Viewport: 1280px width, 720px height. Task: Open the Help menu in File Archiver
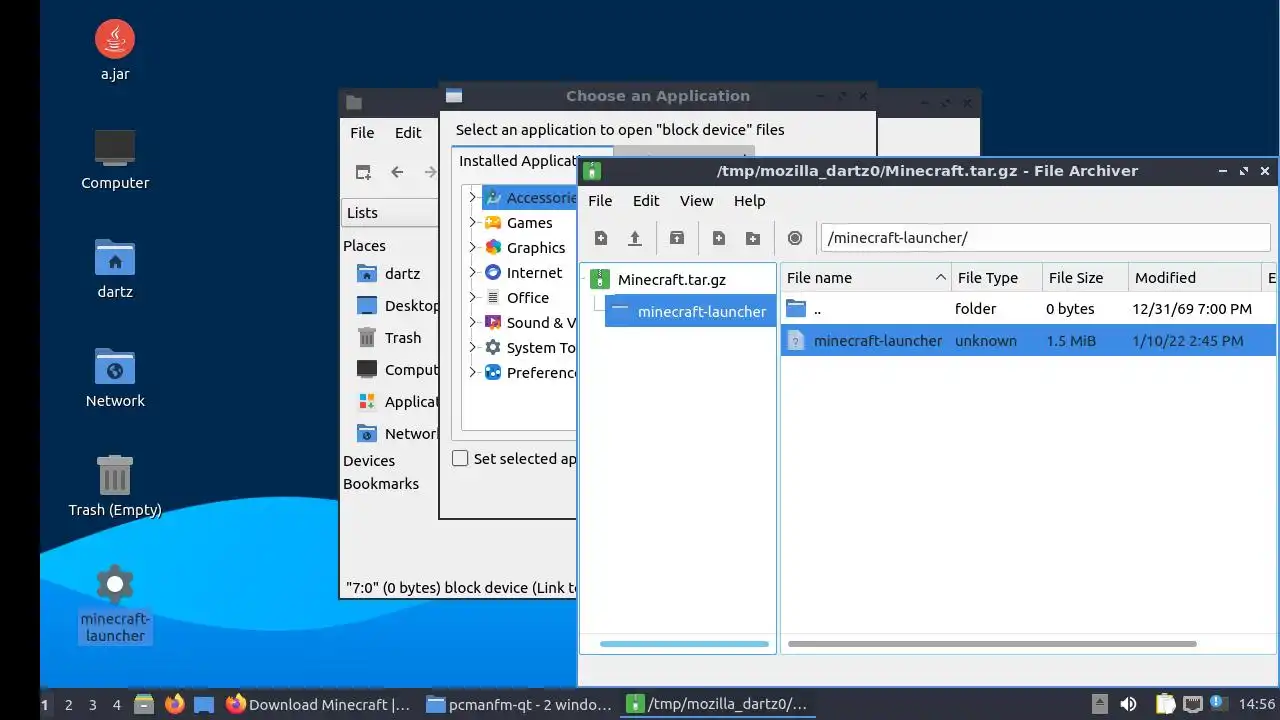[x=749, y=200]
